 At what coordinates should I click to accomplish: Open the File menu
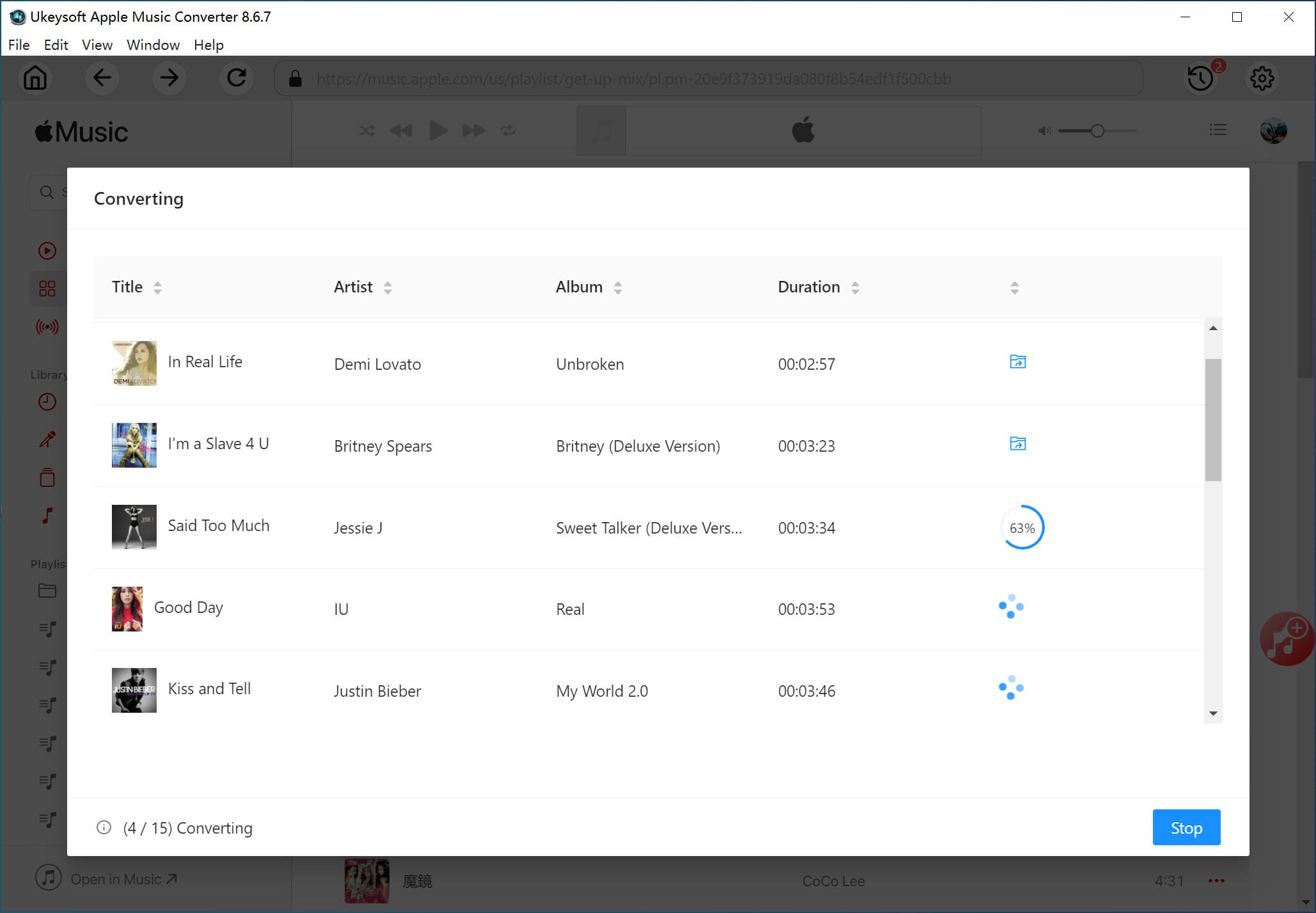tap(18, 44)
